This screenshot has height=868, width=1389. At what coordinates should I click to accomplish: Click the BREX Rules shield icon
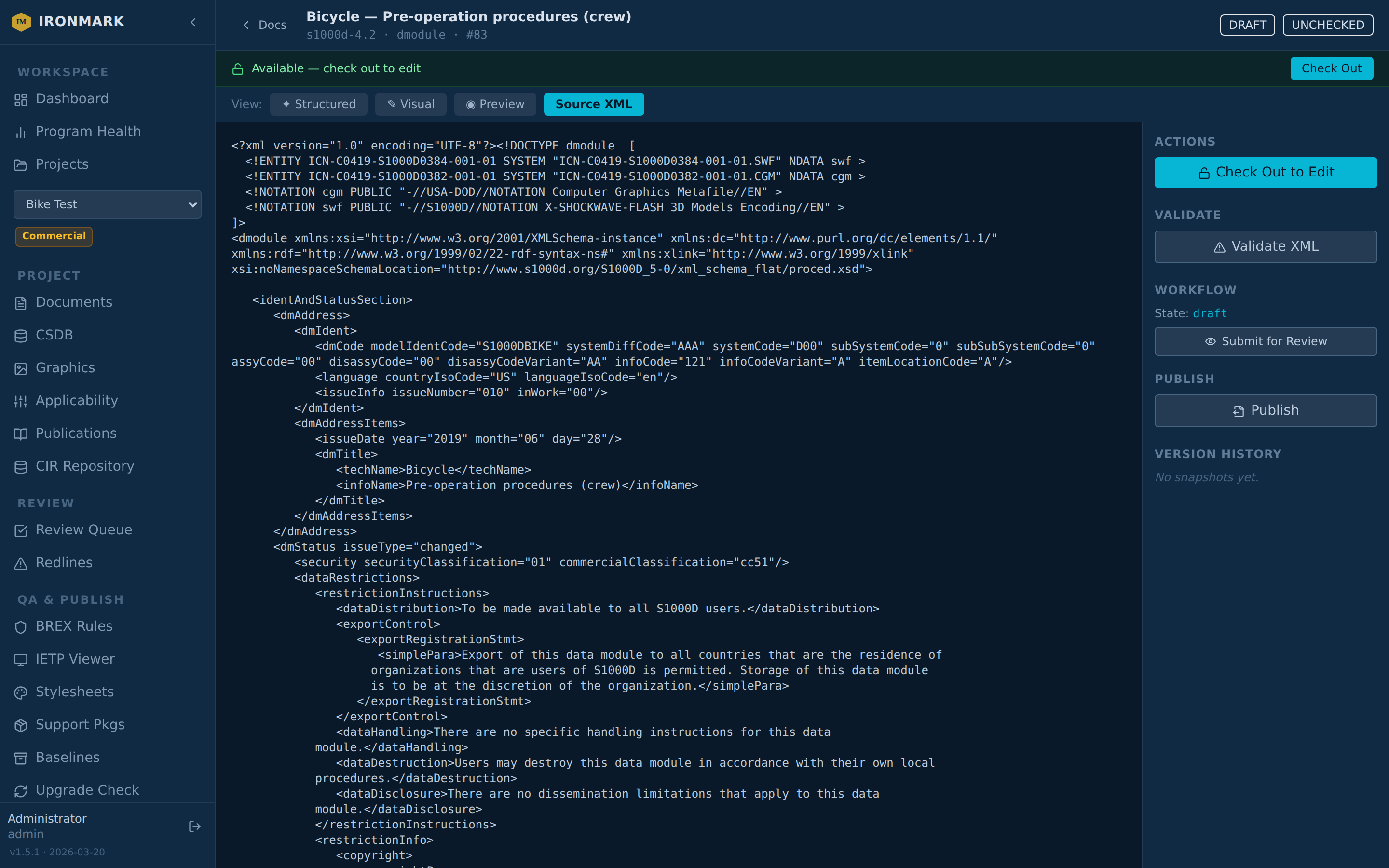(21, 627)
